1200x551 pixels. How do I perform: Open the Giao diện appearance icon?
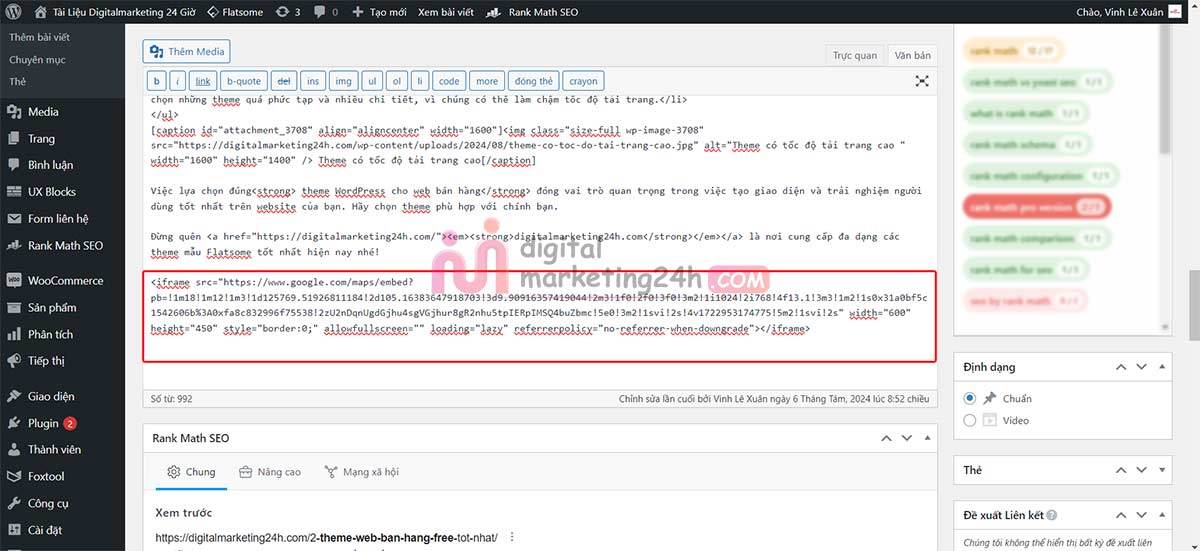(x=14, y=397)
